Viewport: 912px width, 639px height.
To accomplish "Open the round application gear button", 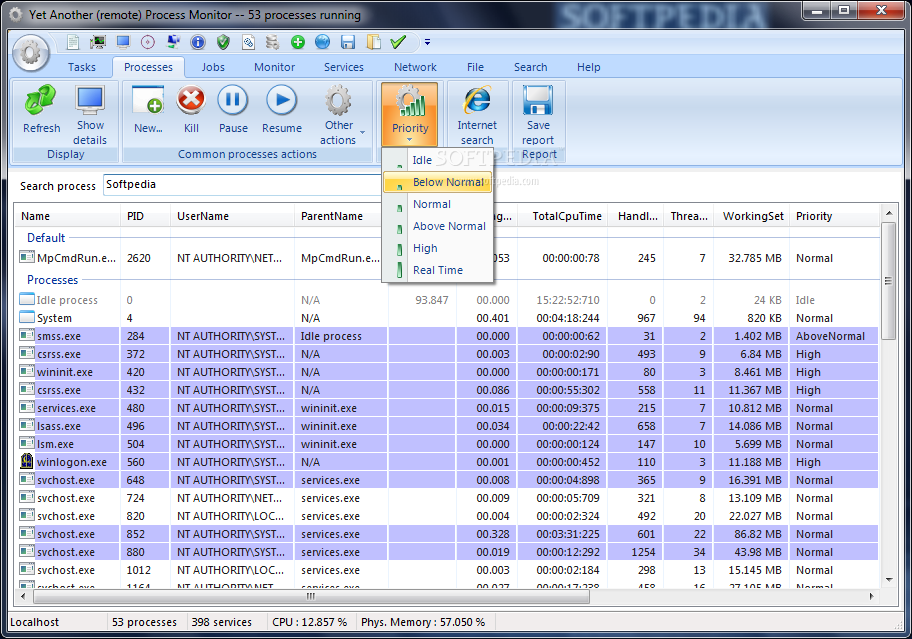I will click(x=31, y=52).
